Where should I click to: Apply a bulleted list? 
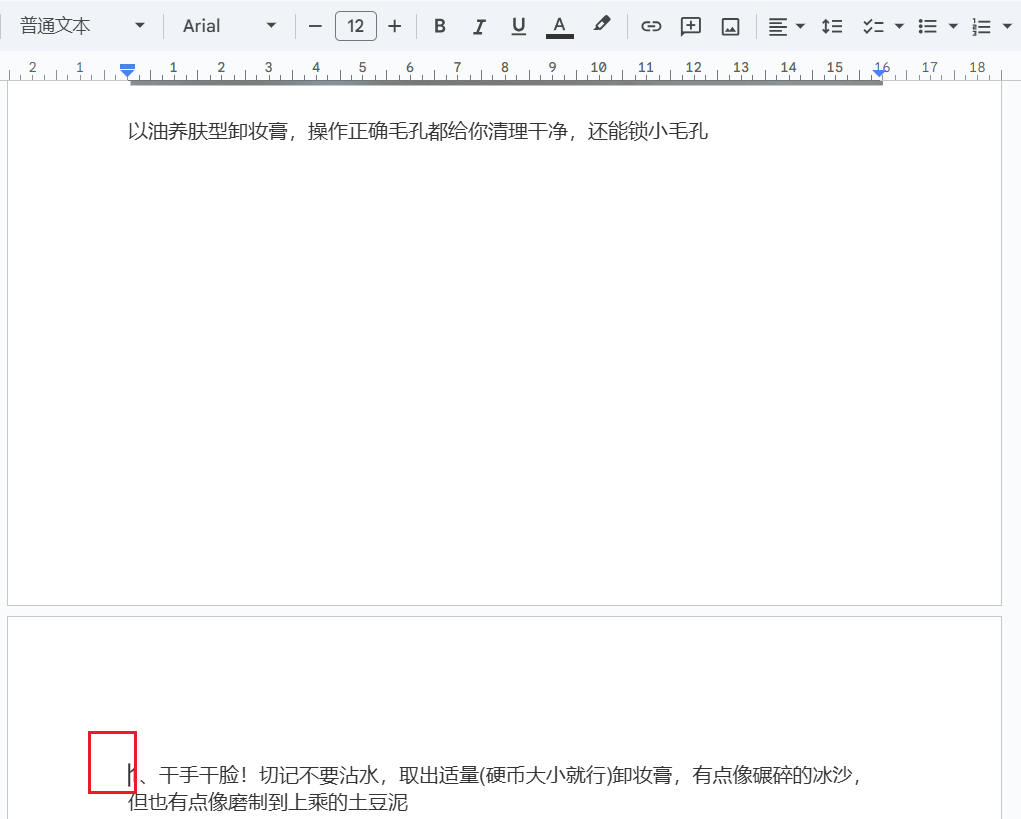(928, 26)
